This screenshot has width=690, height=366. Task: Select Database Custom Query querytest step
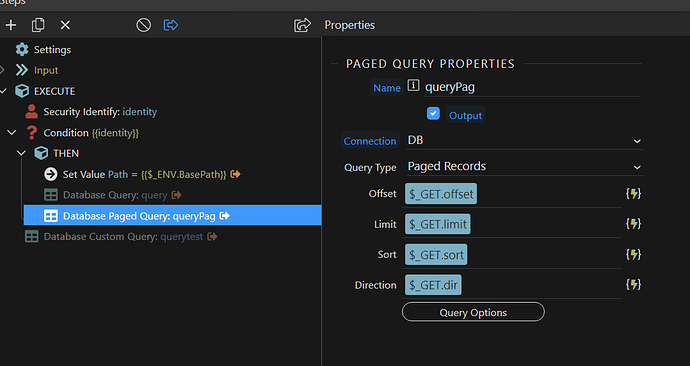point(122,237)
